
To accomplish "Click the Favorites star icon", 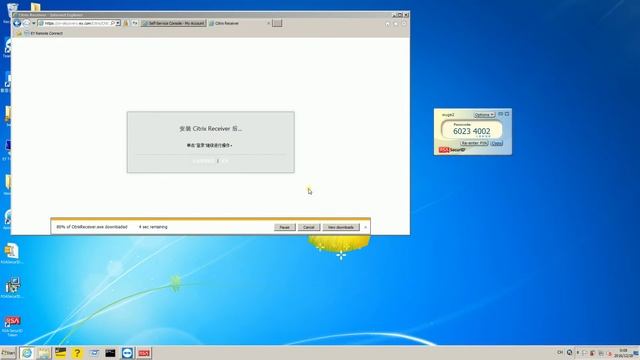I will 396,24.
